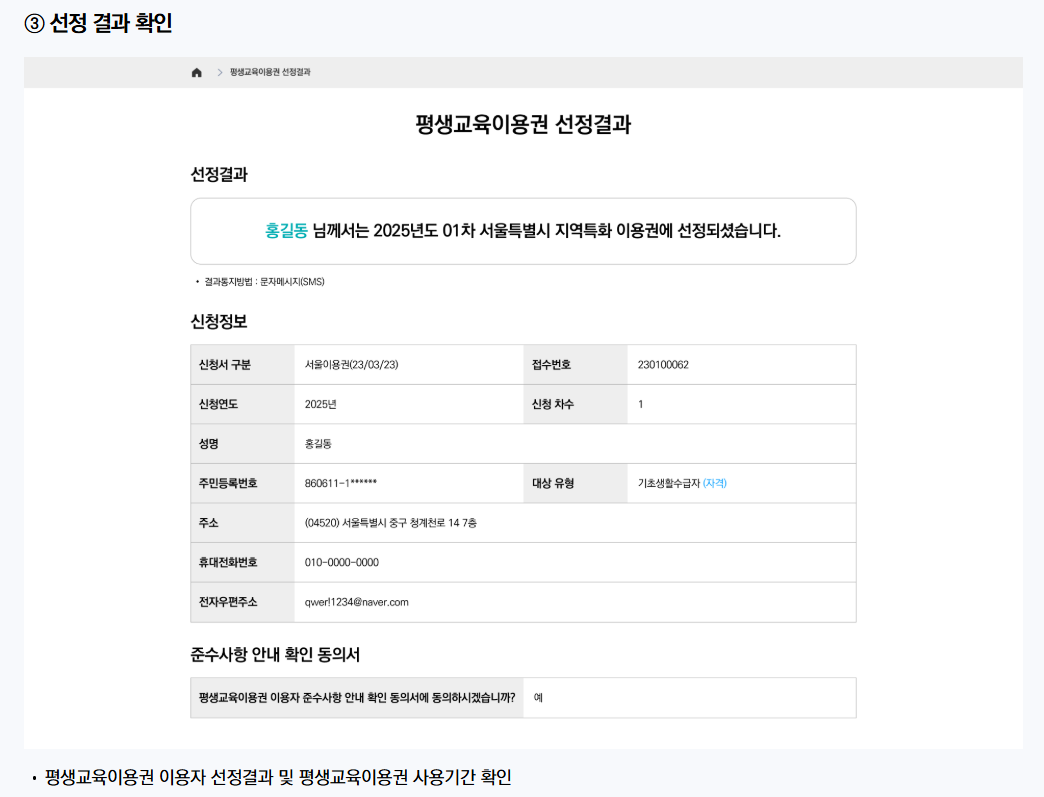Select the 신청연도 value 2025년
Screen dimensions: 1044x797
(x=320, y=404)
